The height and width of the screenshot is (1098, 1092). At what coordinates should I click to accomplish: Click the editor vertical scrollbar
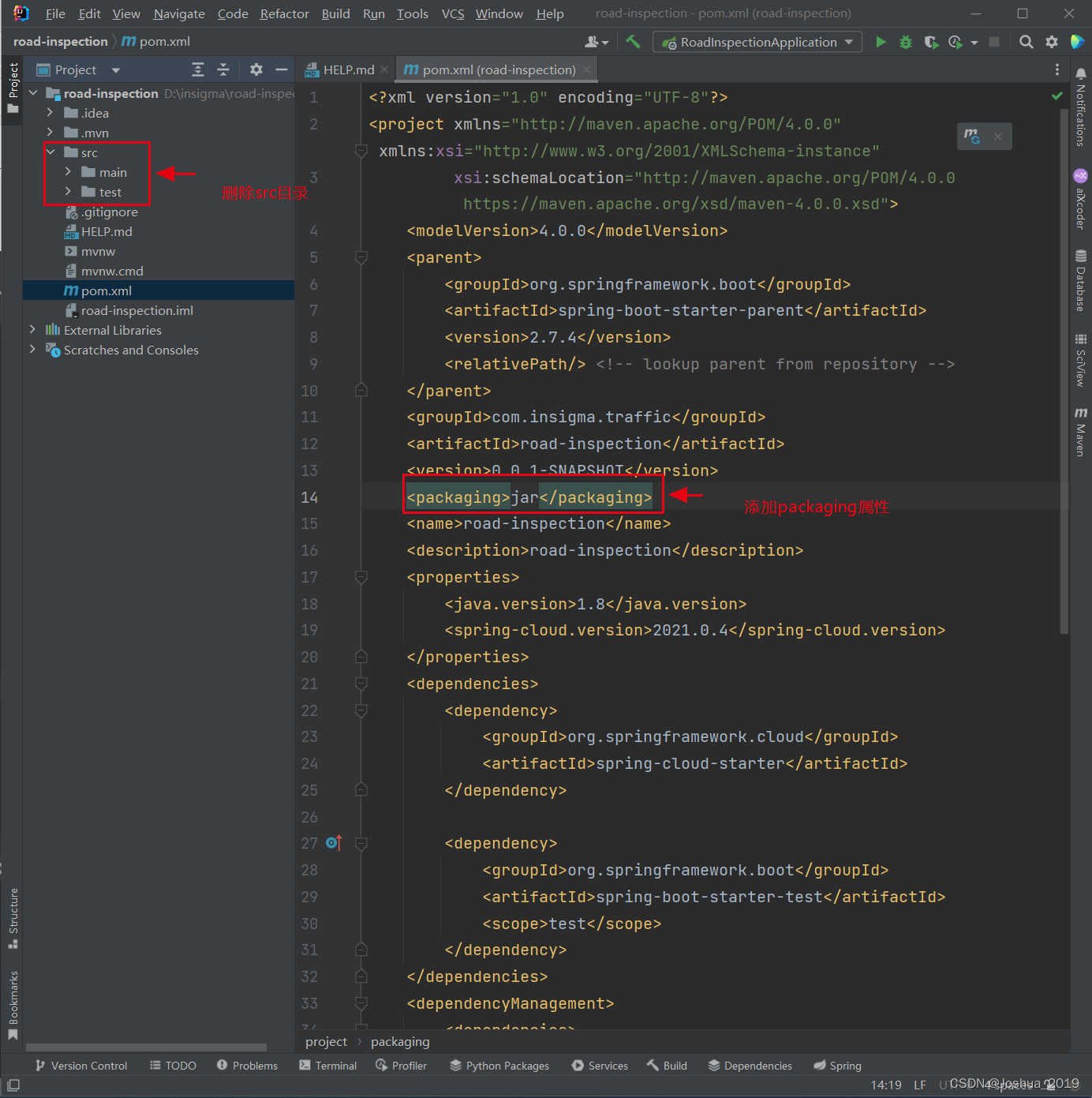(1064, 371)
